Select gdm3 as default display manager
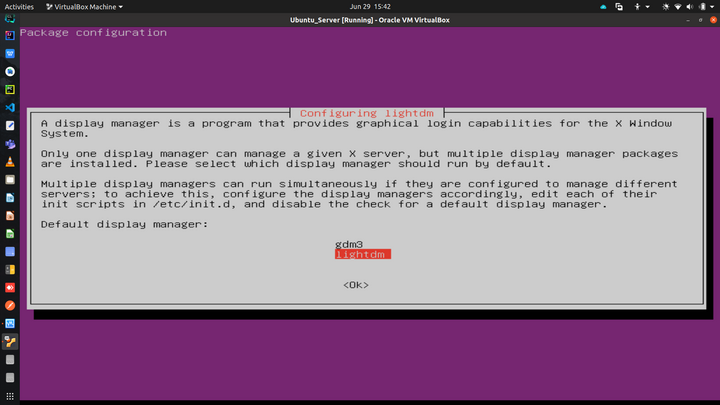Viewport: 720px width, 405px height. [349, 244]
